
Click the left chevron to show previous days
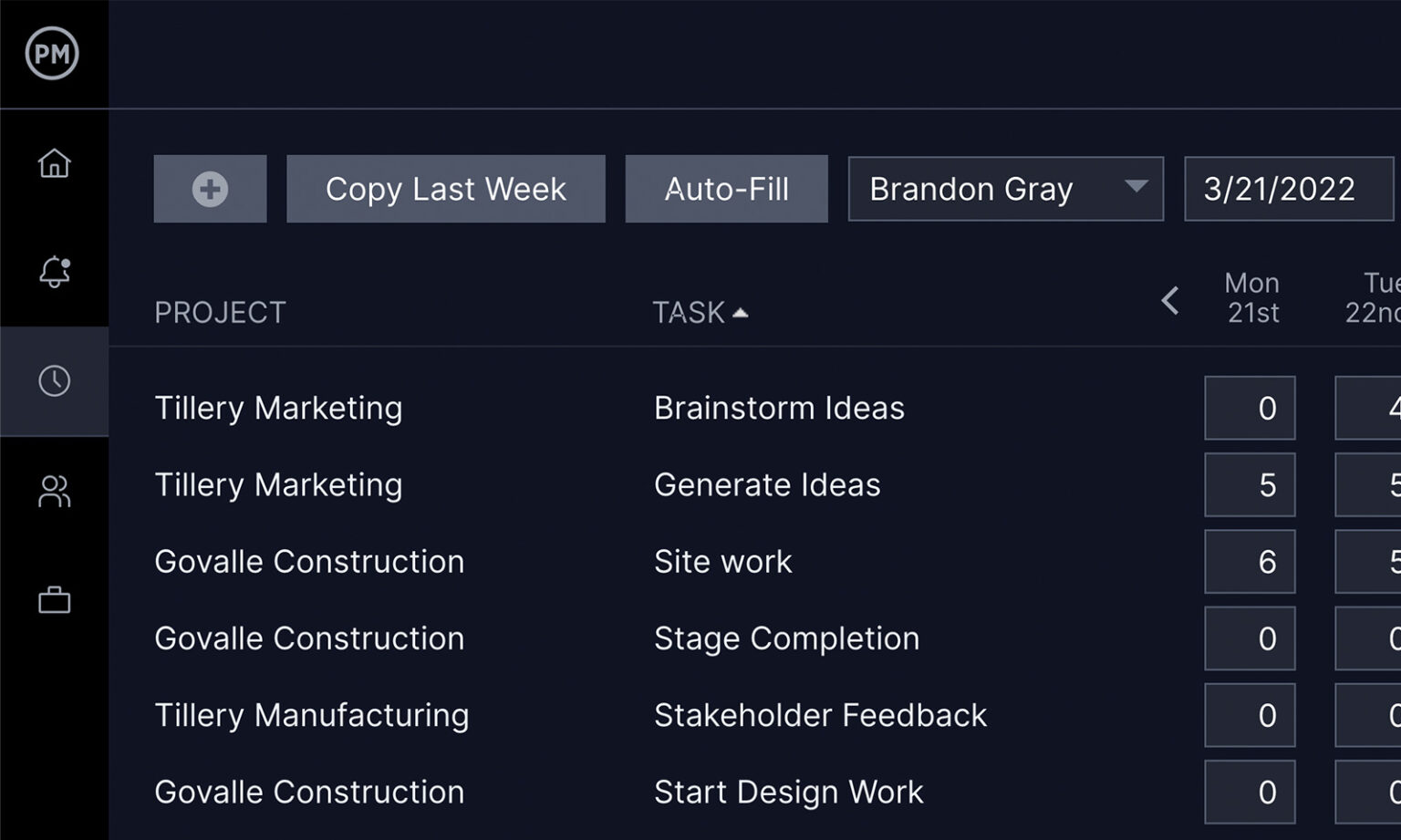pyautogui.click(x=1170, y=301)
